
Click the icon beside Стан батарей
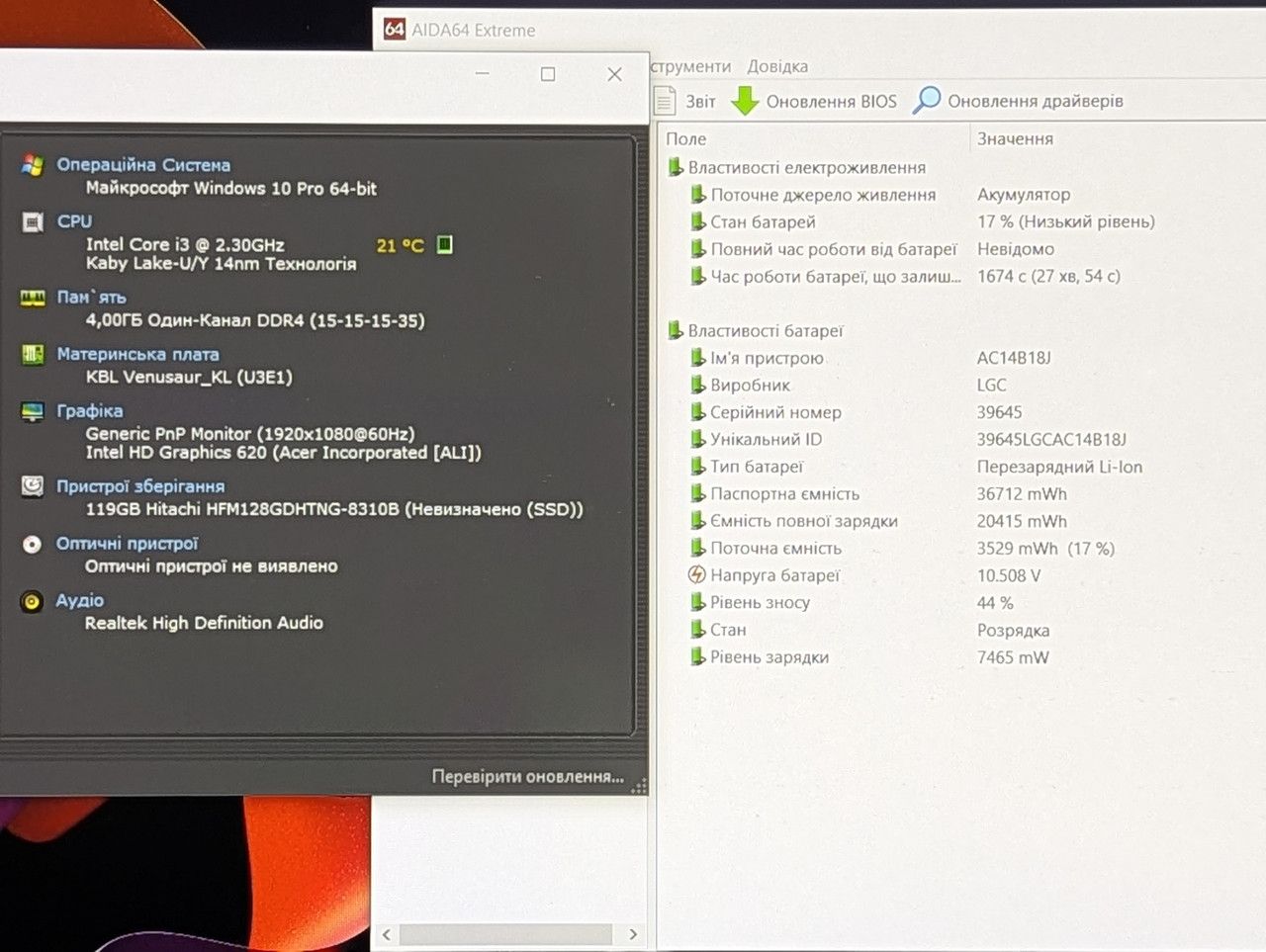(698, 221)
